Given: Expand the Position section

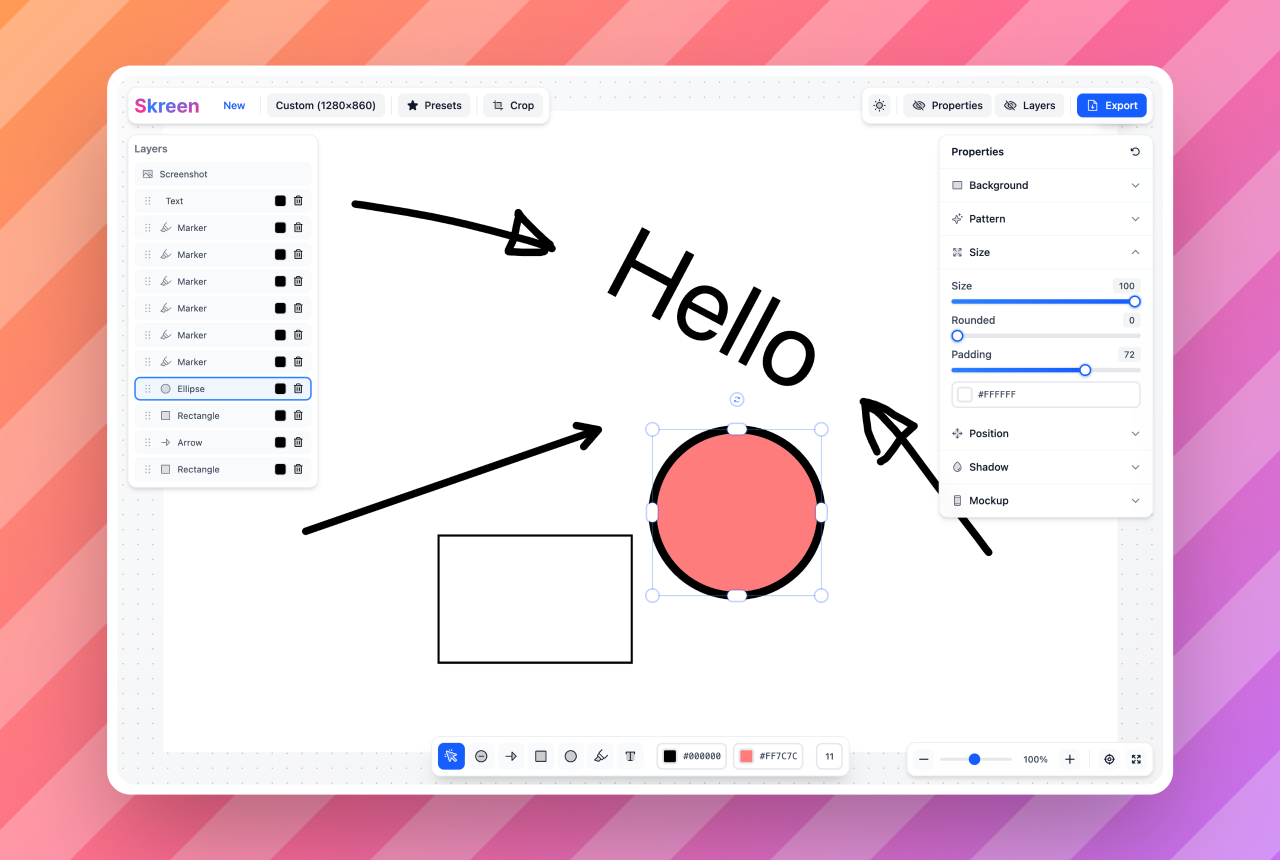Looking at the screenshot, I should (1046, 433).
